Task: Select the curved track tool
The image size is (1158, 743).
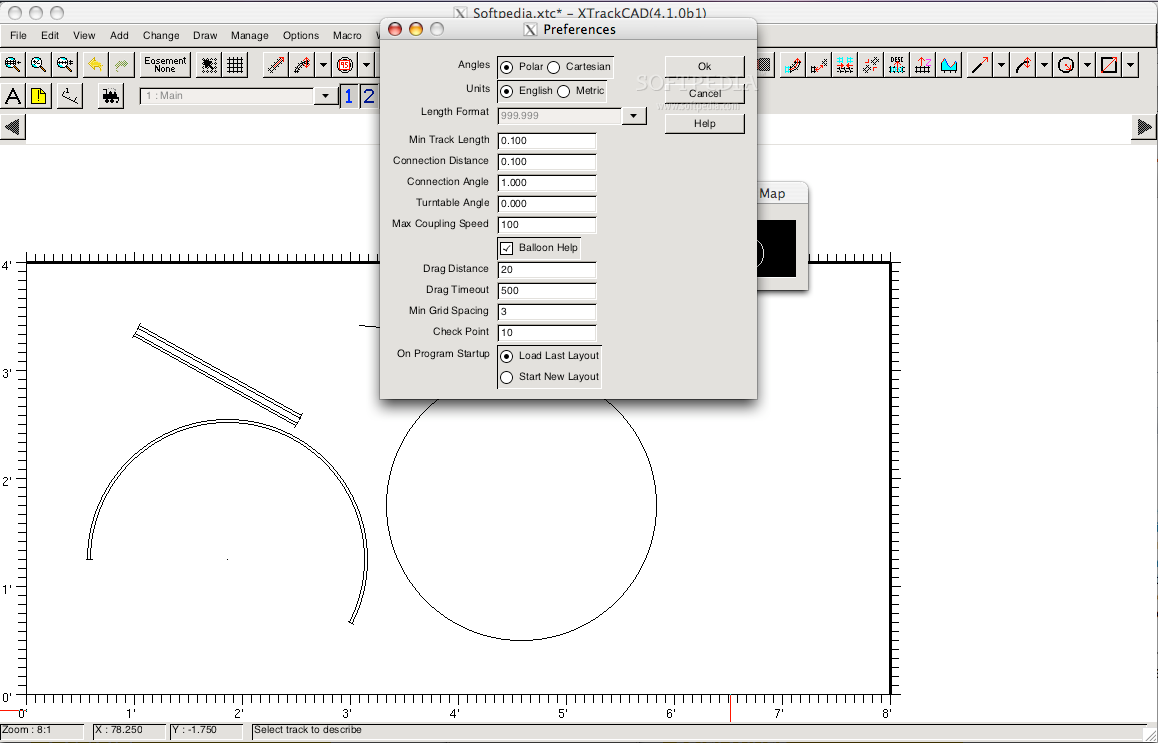Action: [302, 65]
